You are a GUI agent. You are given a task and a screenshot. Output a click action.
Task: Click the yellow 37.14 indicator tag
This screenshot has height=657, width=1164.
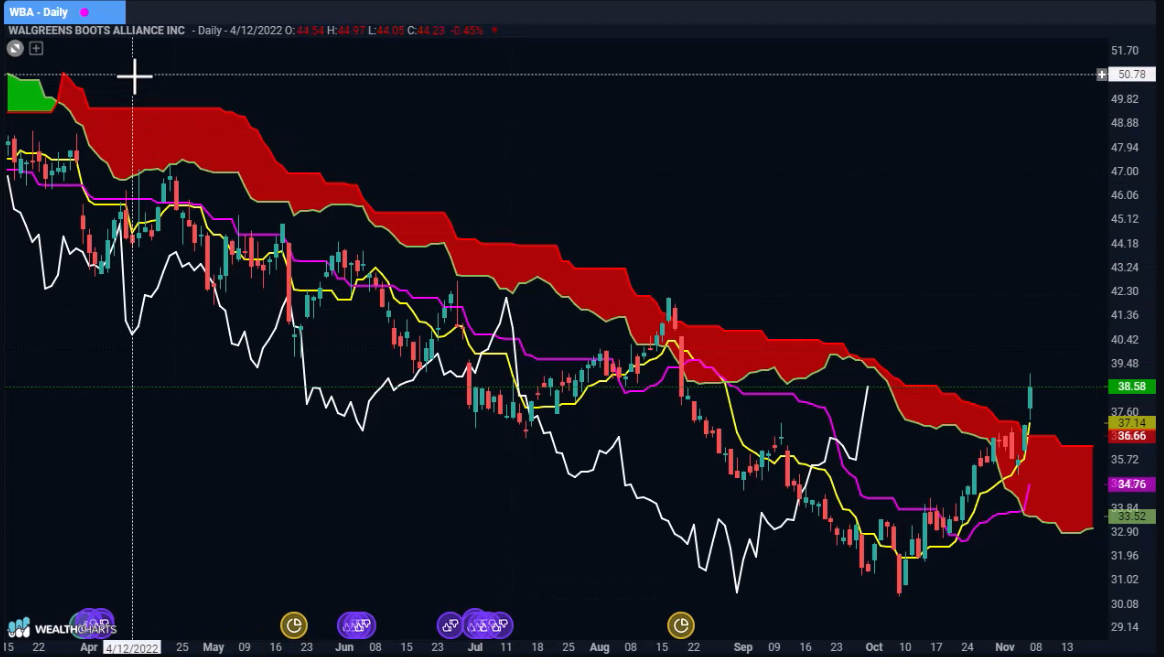pyautogui.click(x=1131, y=422)
